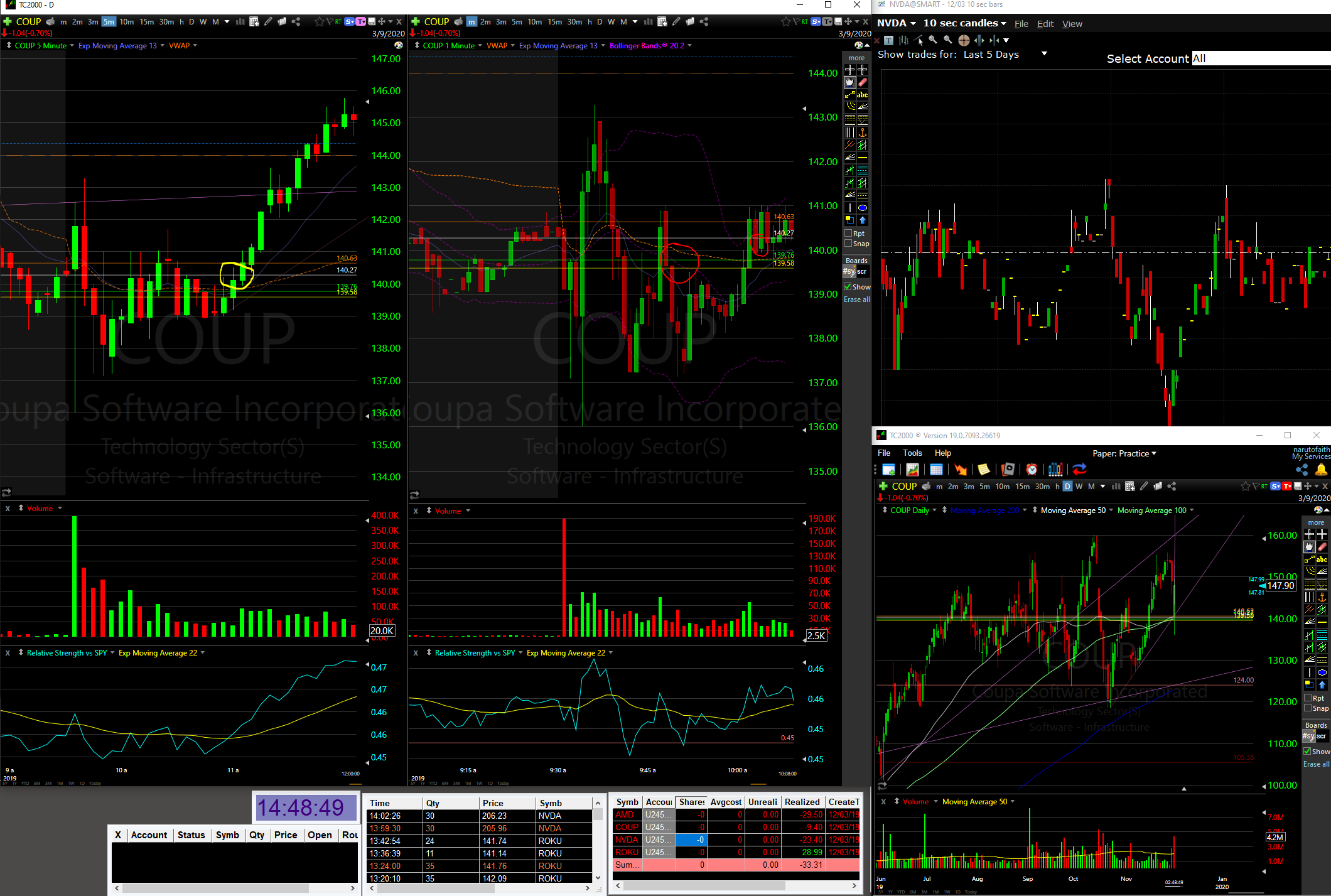Switch 1-minute chart to 30m timeframe
1331x896 pixels.
click(x=574, y=21)
